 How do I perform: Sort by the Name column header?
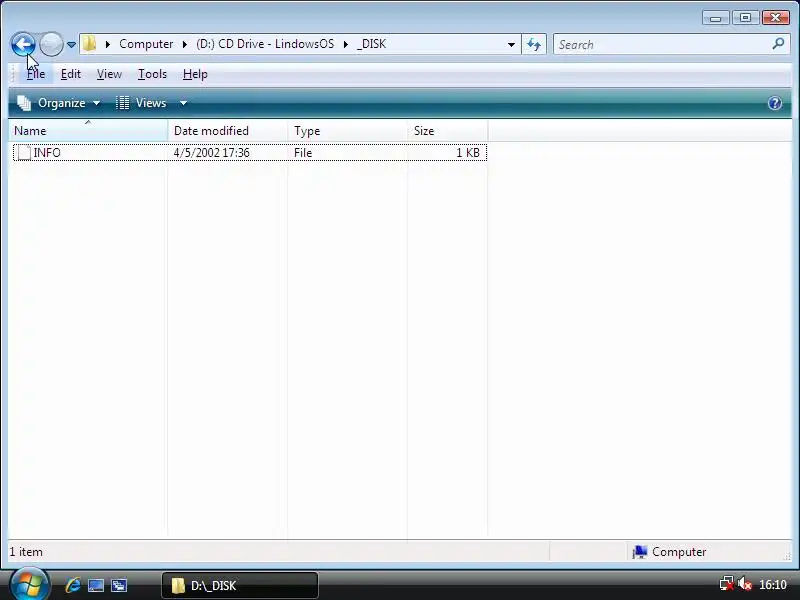coord(88,131)
